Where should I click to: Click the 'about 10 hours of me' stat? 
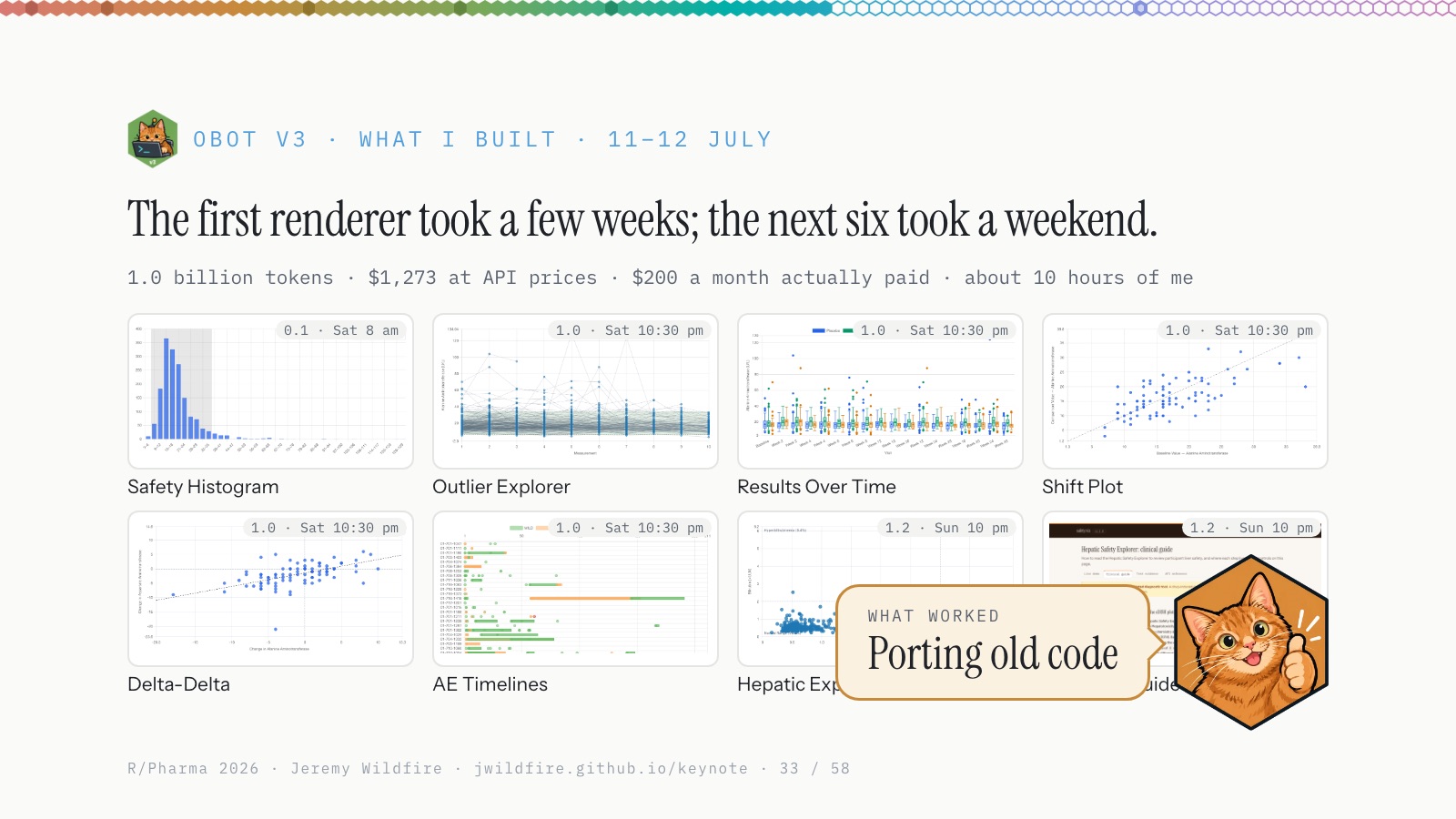[1078, 278]
